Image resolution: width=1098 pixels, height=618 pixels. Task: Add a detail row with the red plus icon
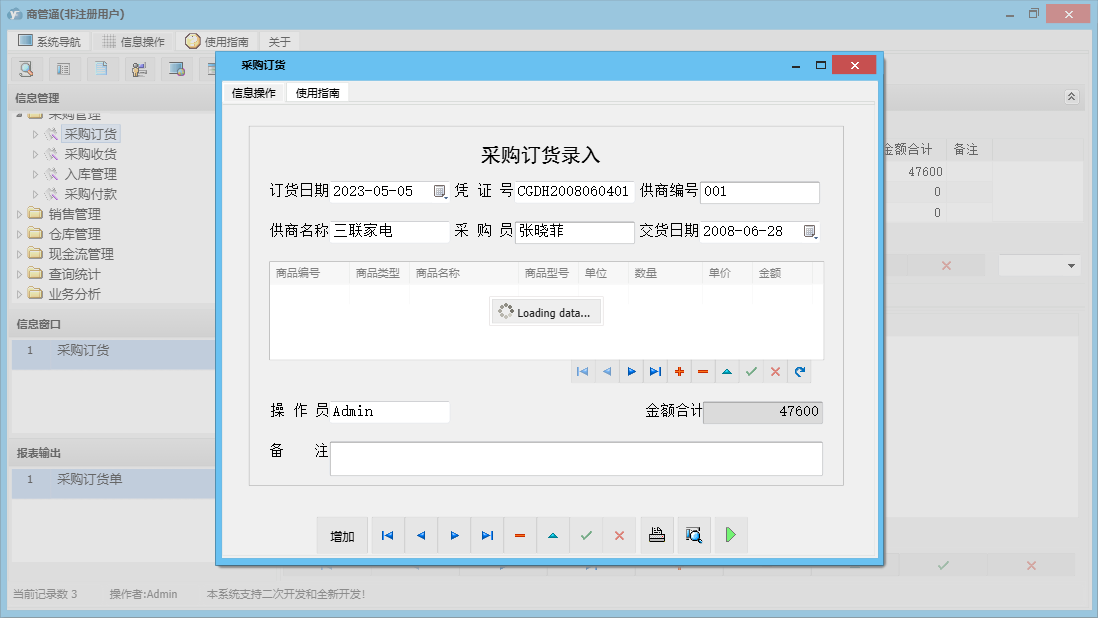679,371
